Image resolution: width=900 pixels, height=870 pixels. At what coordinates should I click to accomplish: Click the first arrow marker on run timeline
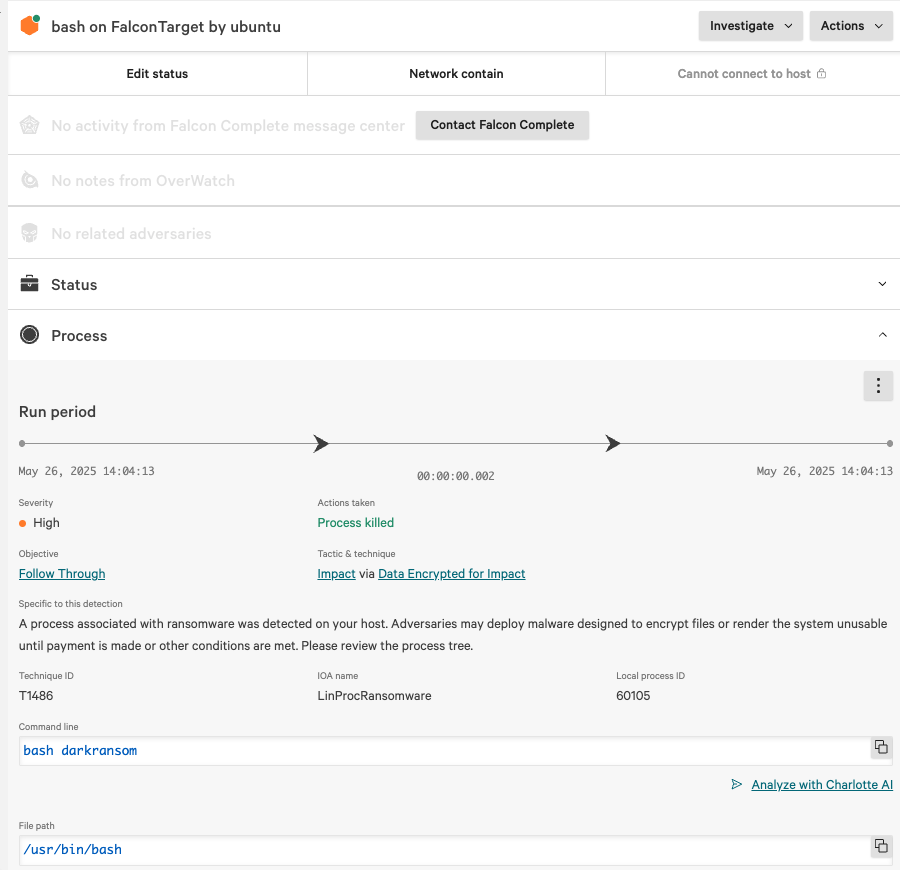[x=321, y=443]
